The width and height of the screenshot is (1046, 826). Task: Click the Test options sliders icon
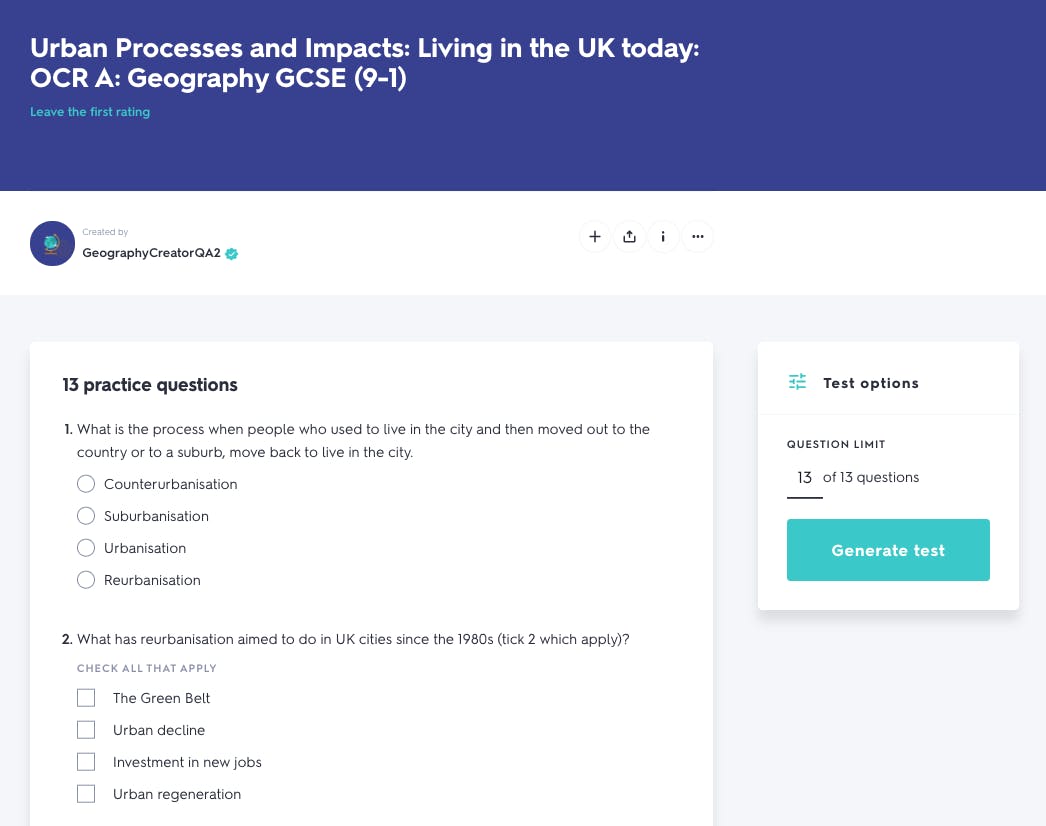pyautogui.click(x=796, y=382)
